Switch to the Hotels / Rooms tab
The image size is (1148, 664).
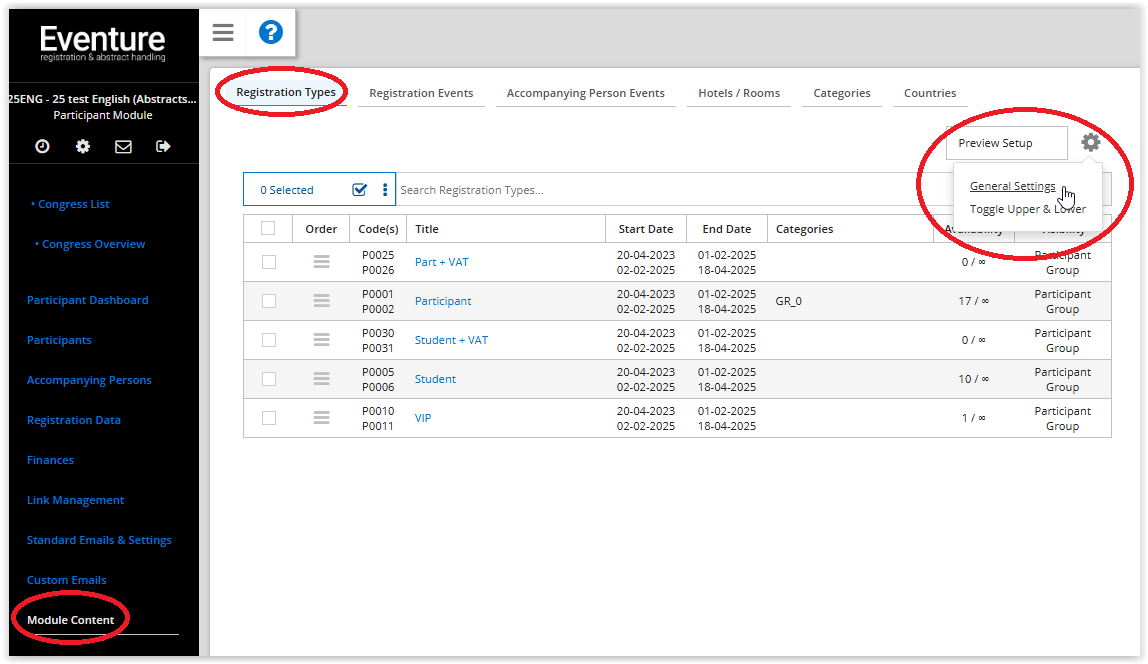739,93
